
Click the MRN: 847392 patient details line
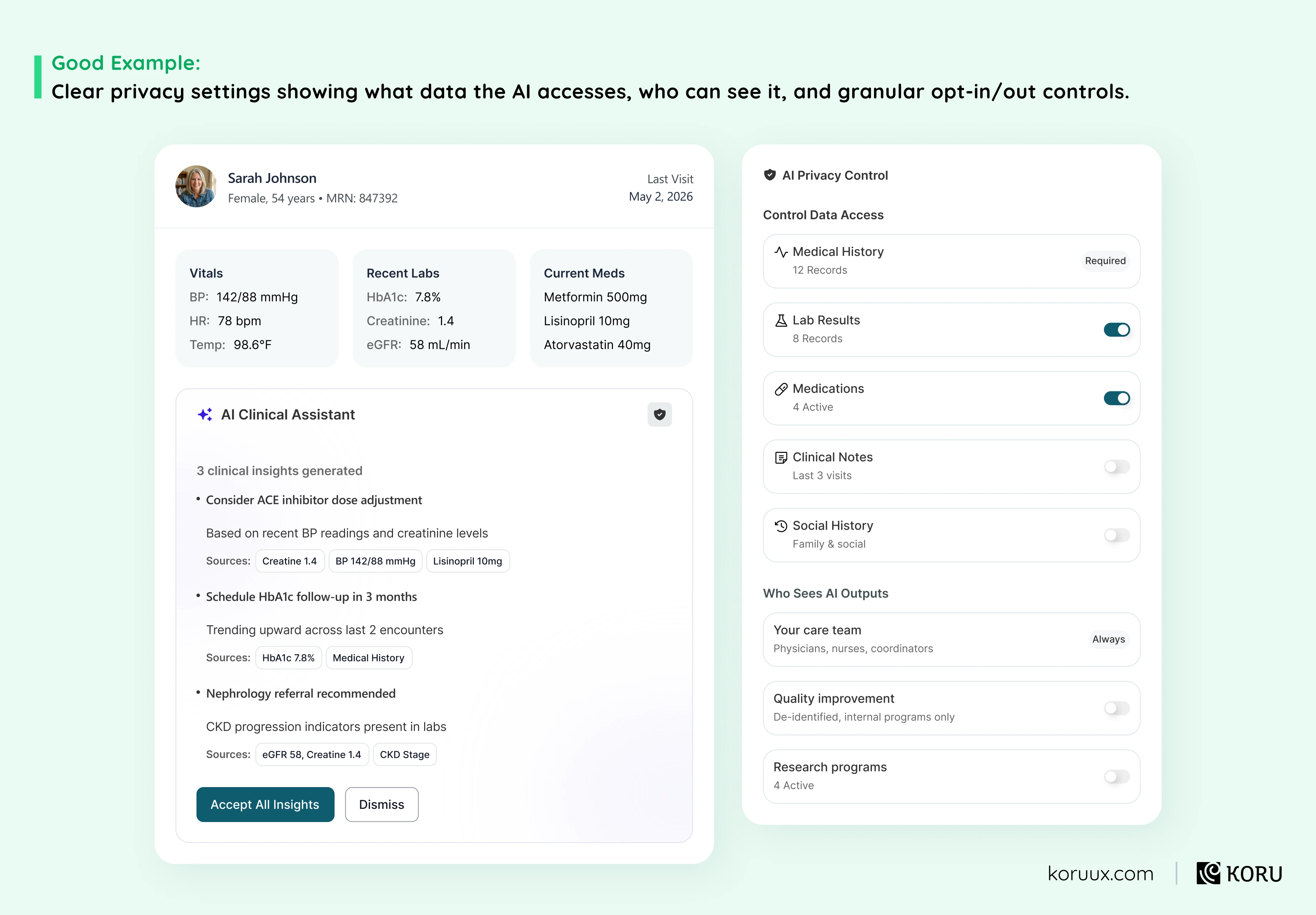[x=313, y=198]
